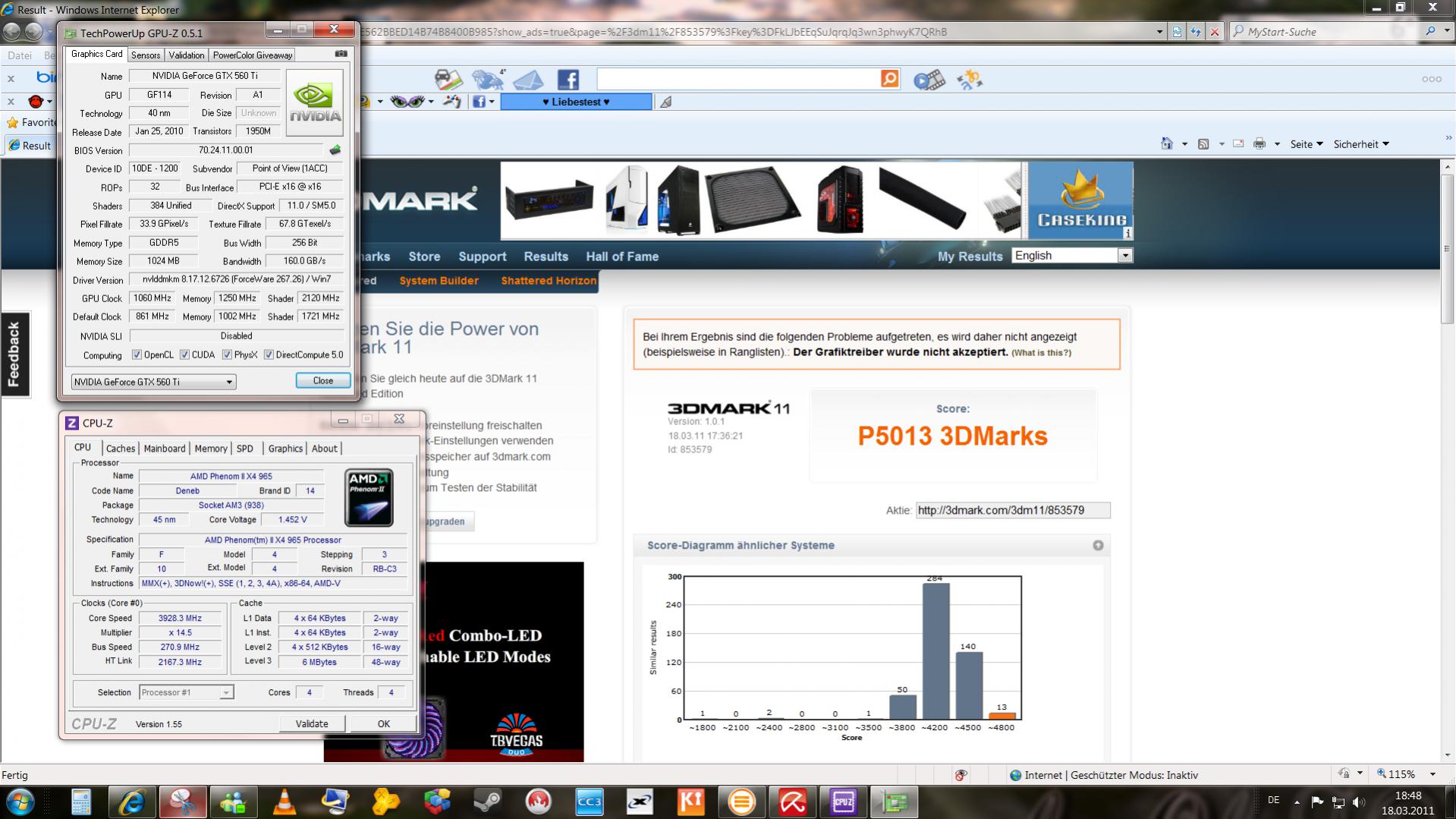Click the IE stop loading icon
The width and height of the screenshot is (1456, 819).
[1215, 32]
